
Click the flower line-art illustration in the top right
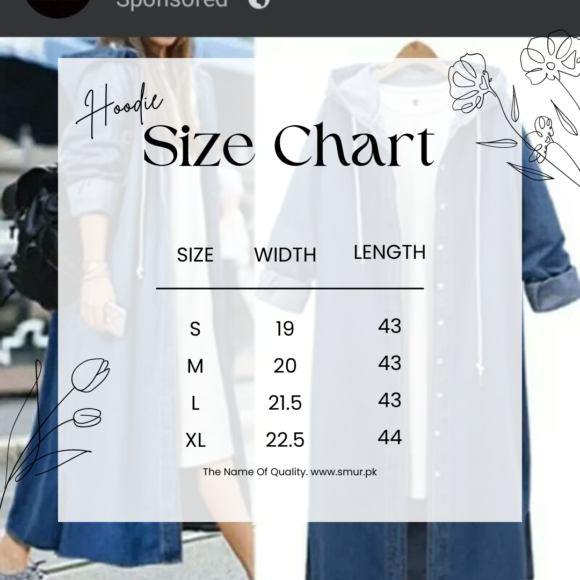[x=514, y=105]
